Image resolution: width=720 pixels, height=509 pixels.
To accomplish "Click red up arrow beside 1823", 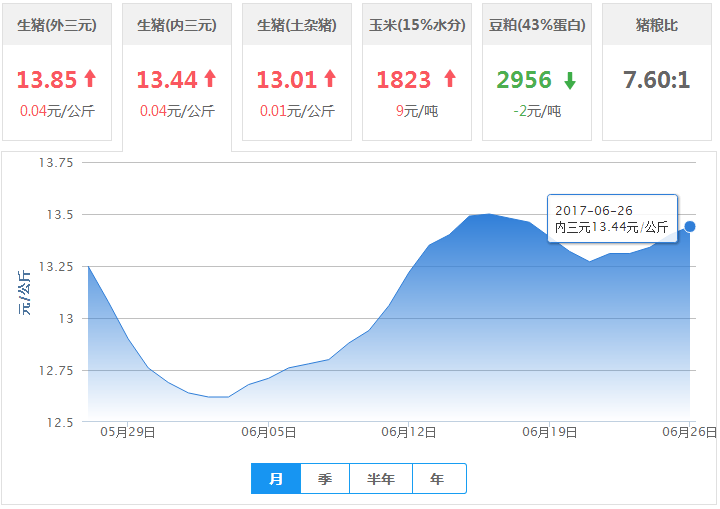I will click(x=450, y=79).
